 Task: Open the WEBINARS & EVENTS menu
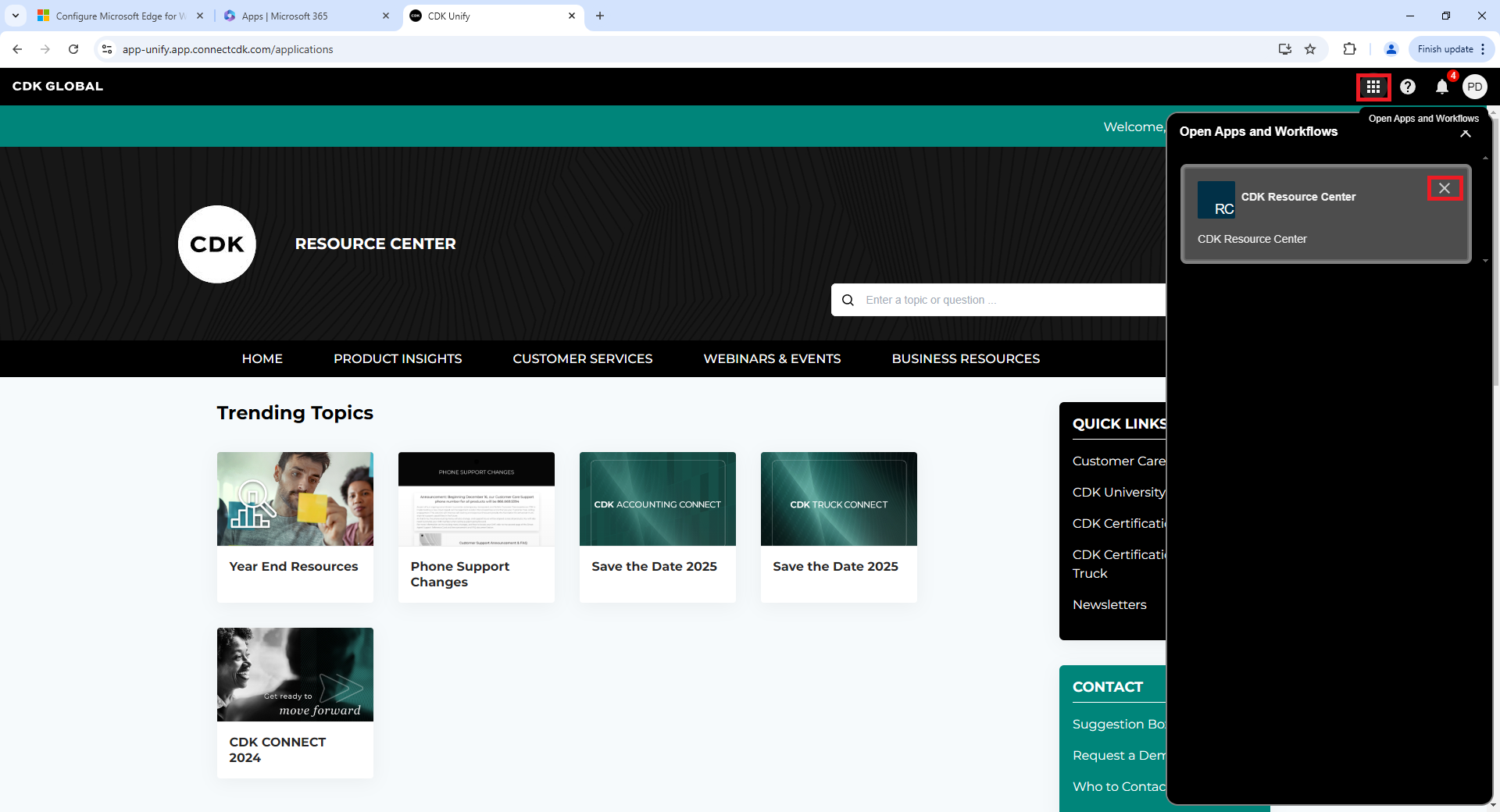(x=772, y=358)
